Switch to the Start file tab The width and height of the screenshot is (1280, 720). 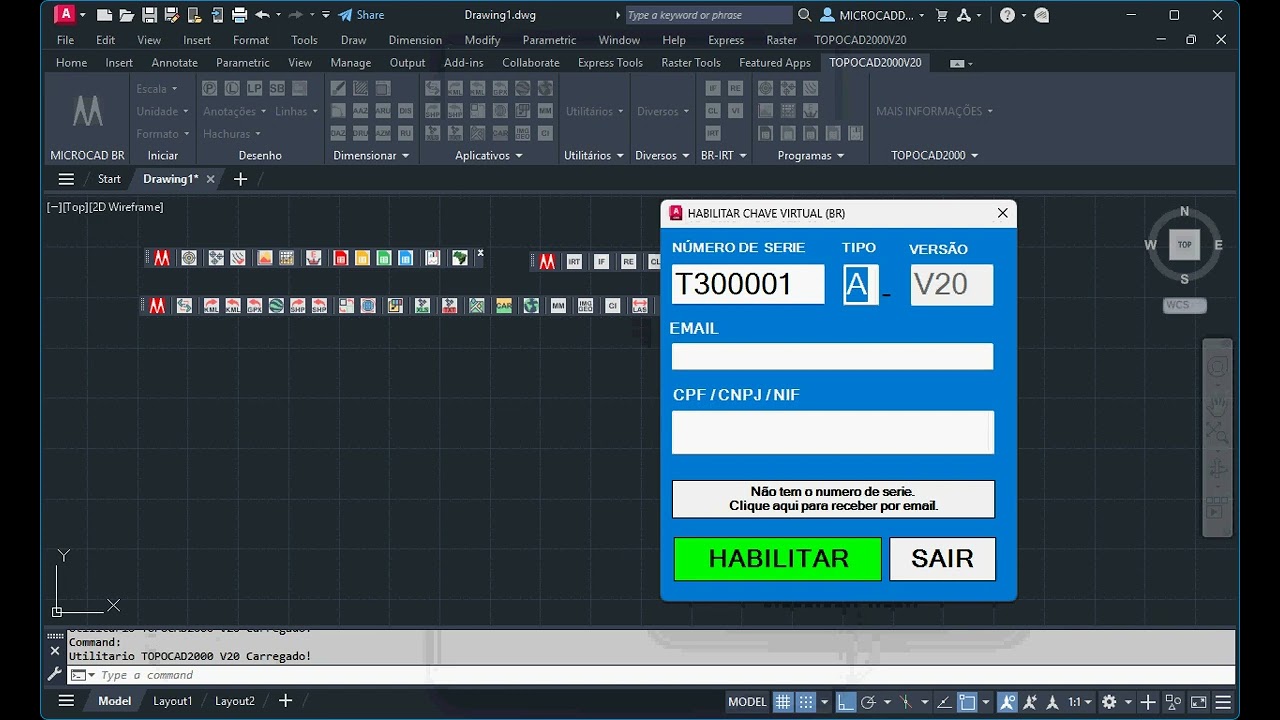point(109,179)
